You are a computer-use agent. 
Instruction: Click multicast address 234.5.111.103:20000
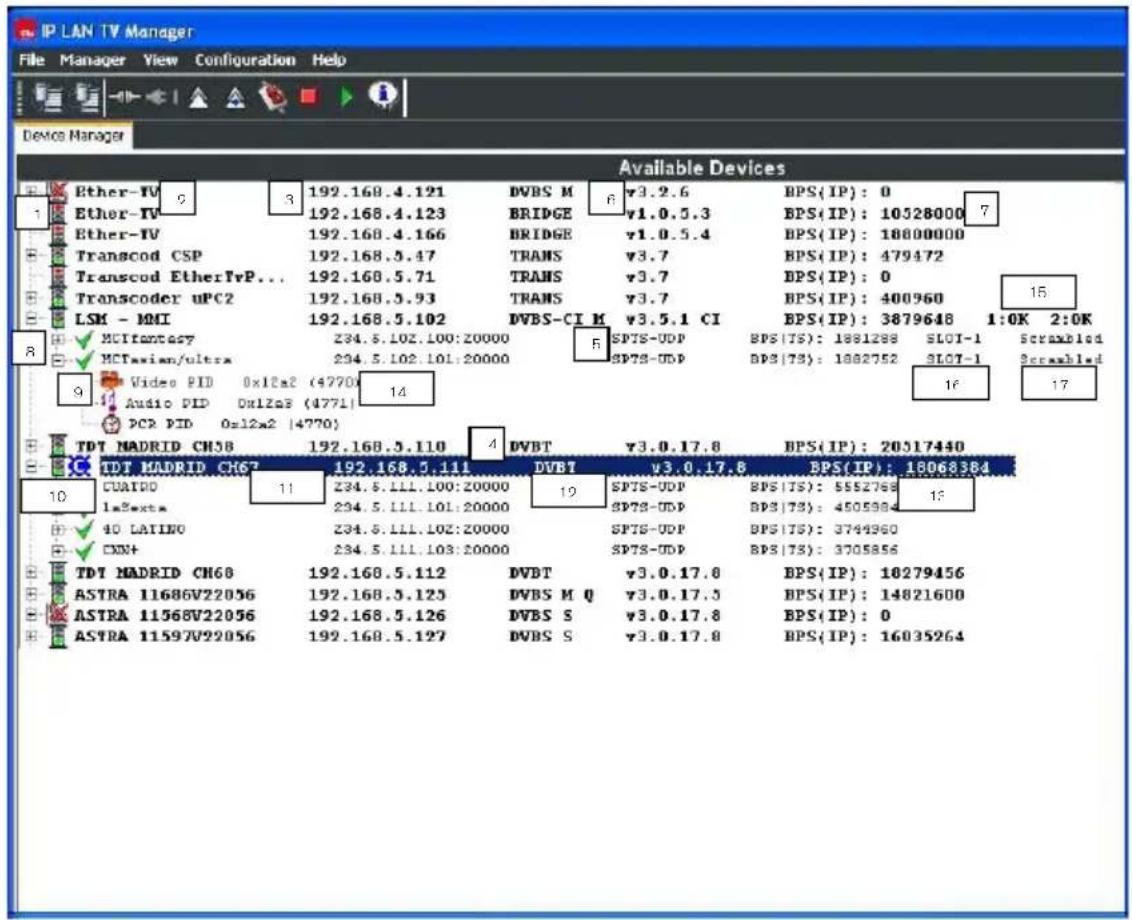click(422, 550)
